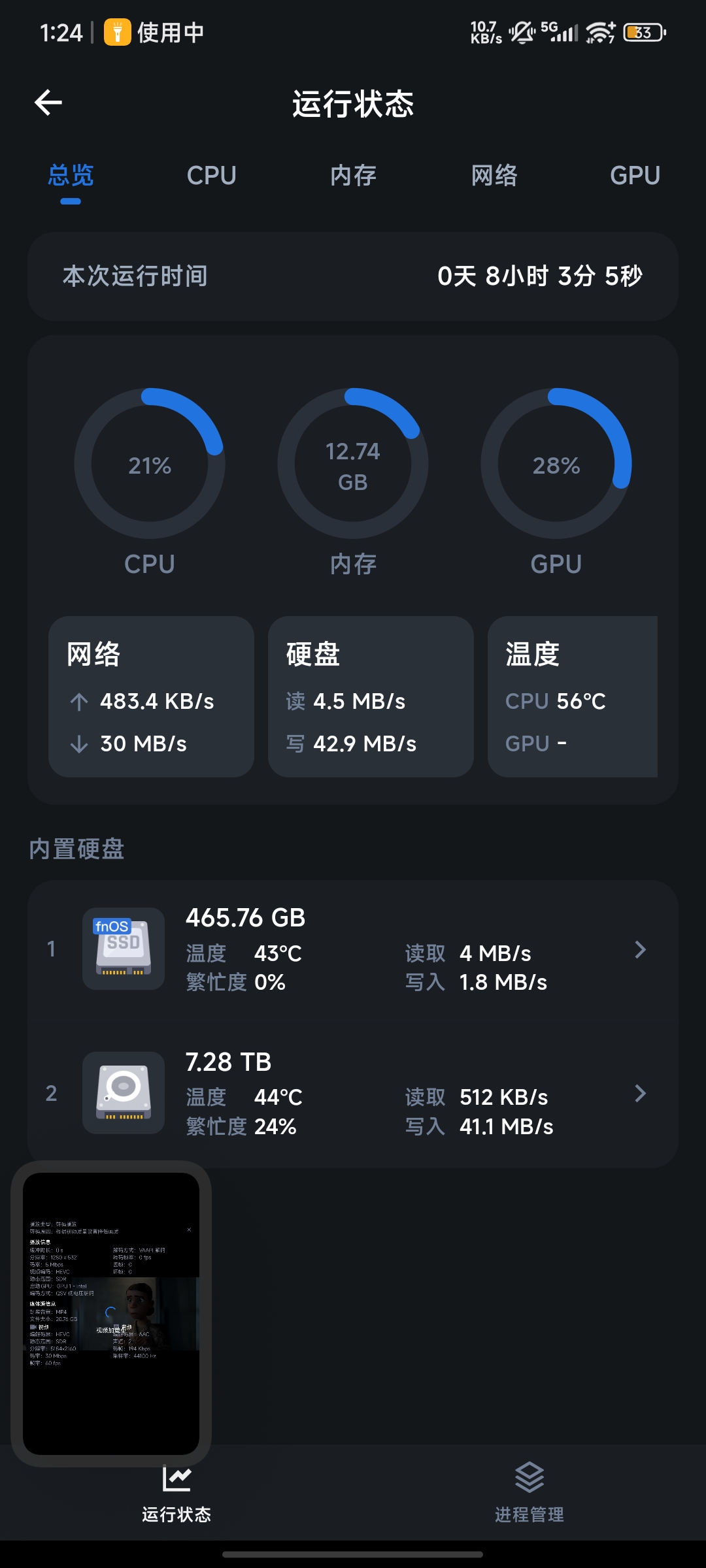Image resolution: width=706 pixels, height=1568 pixels.
Task: Tap the CPU 21% usage gauge
Action: coord(150,464)
